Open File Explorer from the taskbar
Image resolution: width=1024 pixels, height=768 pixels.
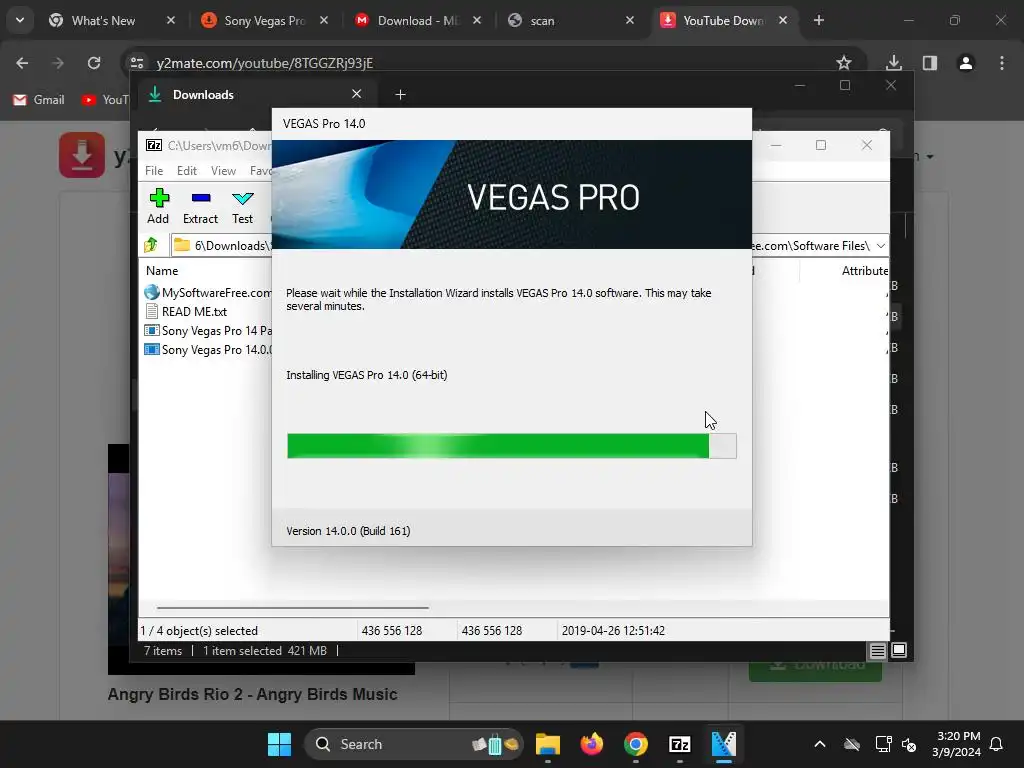548,744
